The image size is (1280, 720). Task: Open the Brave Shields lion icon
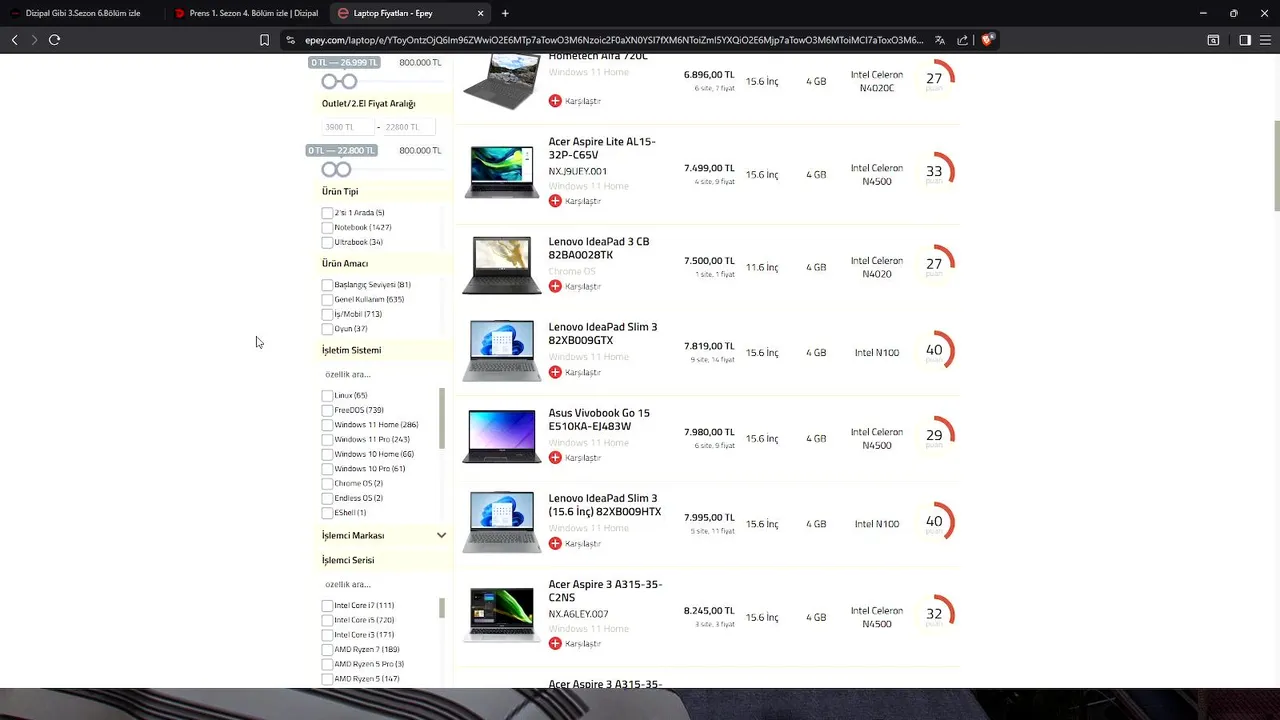987,40
